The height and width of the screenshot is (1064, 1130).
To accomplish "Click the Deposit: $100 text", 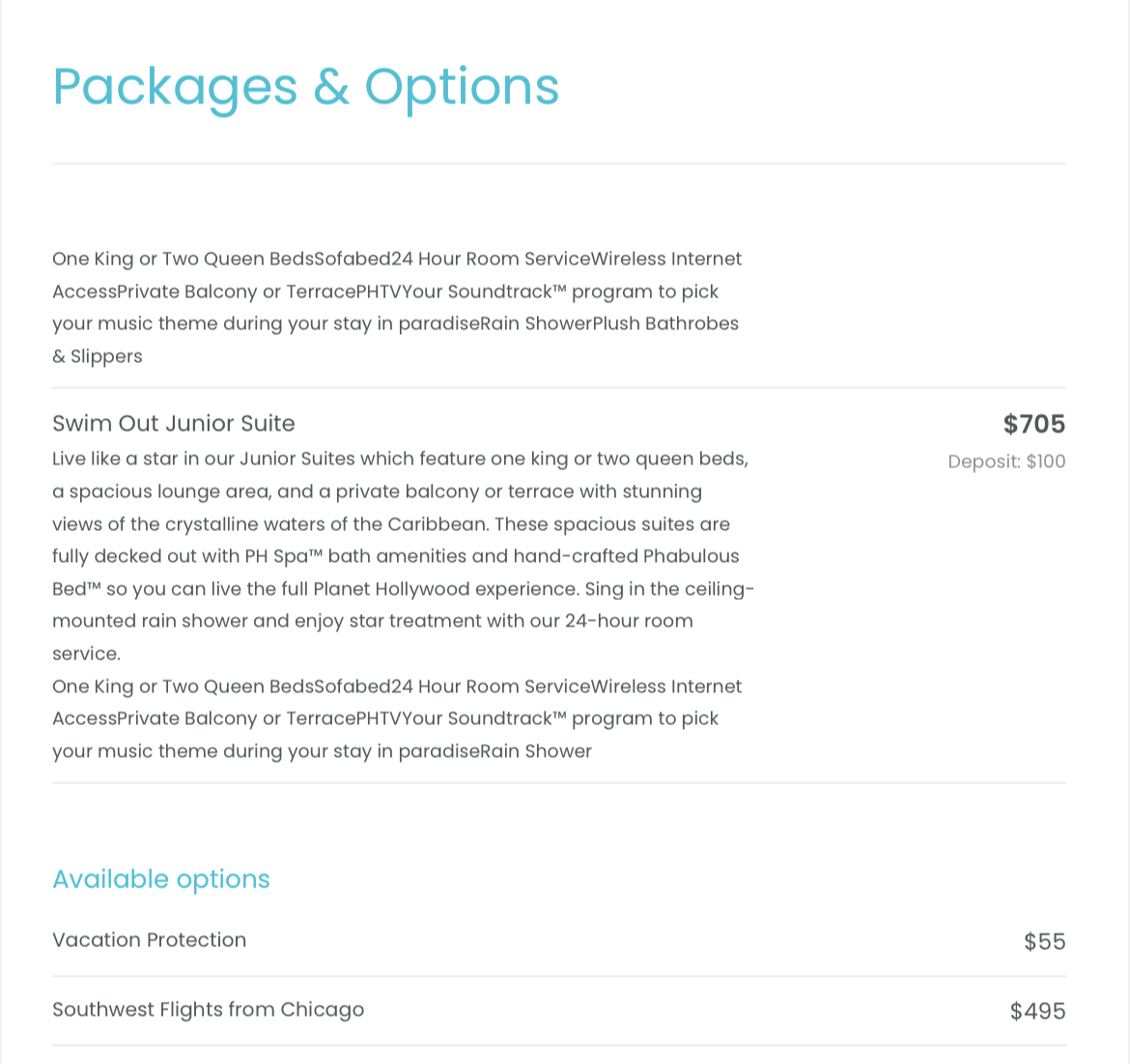I will [1006, 462].
